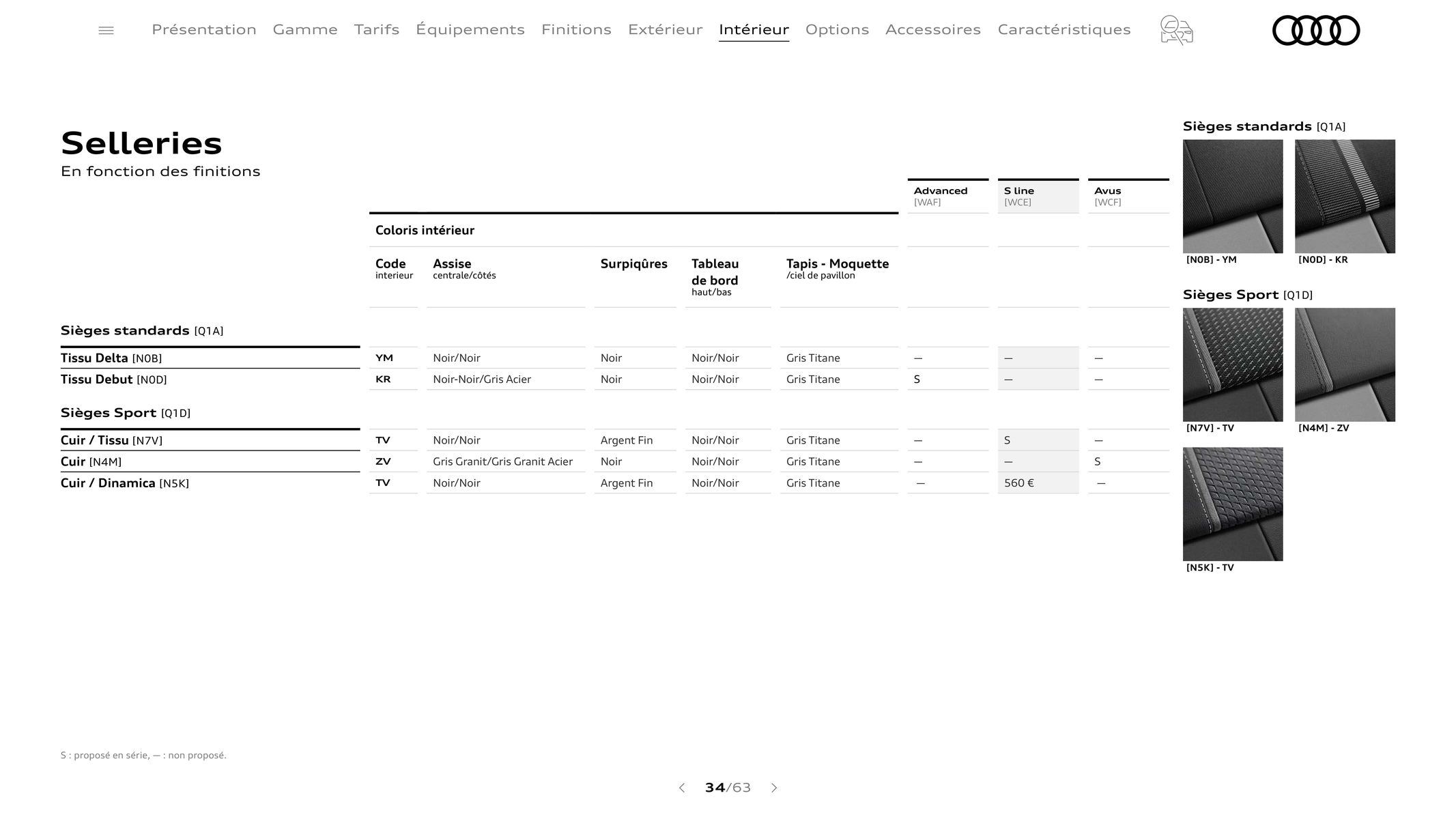Select the Cuir [N4M] row label

click(91, 461)
